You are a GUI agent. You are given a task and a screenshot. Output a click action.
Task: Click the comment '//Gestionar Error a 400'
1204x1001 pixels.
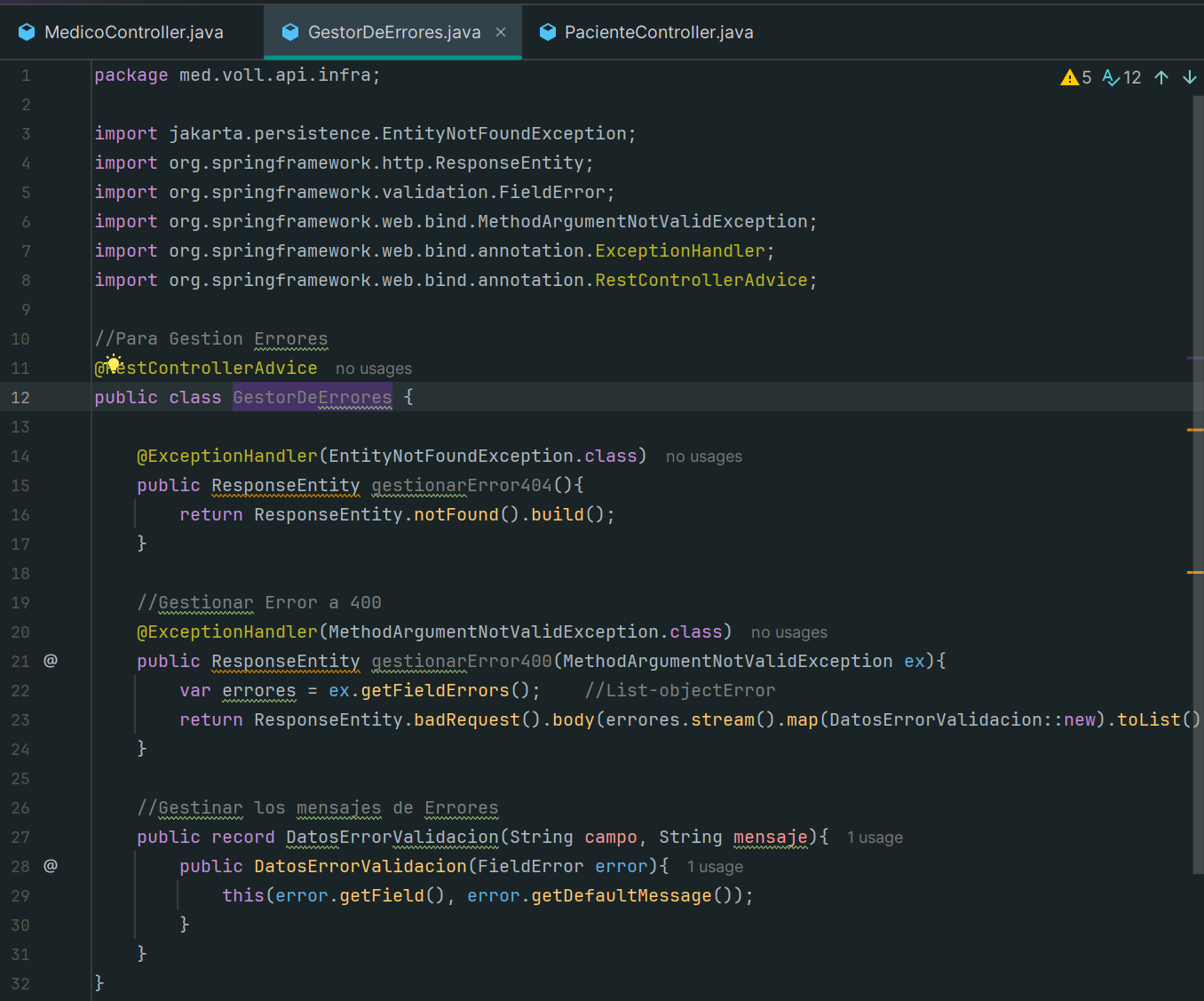click(259, 602)
